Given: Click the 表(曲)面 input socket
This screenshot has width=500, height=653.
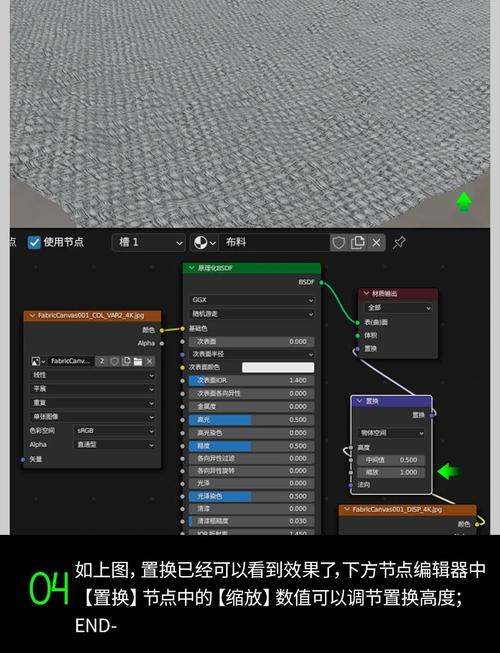Looking at the screenshot, I should point(358,322).
